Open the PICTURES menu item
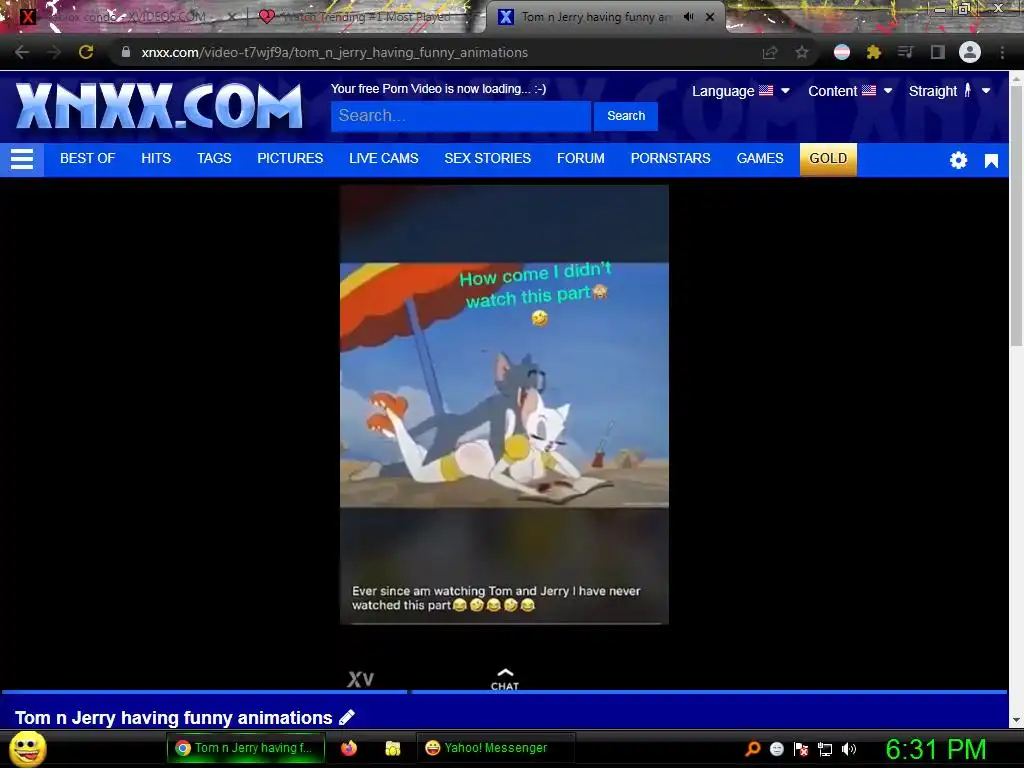Image resolution: width=1024 pixels, height=768 pixels. pyautogui.click(x=290, y=159)
